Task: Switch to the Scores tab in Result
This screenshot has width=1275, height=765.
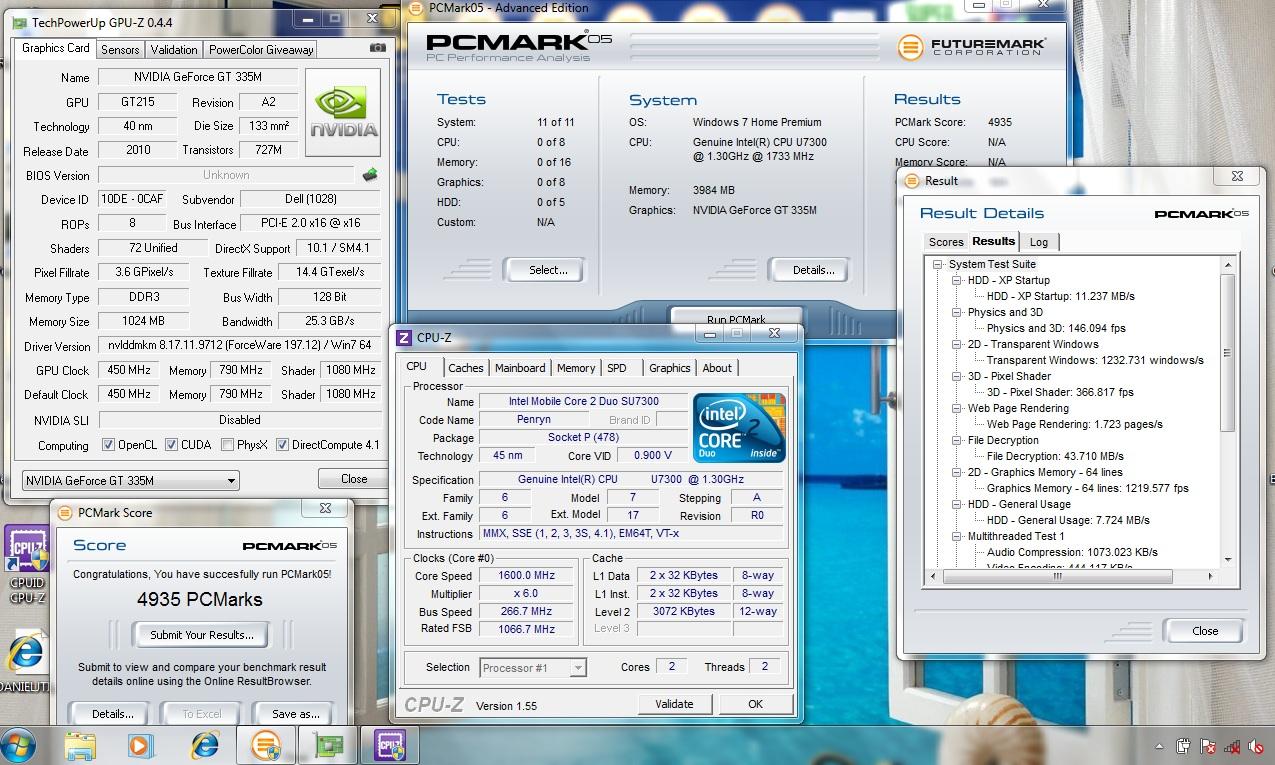Action: (946, 242)
